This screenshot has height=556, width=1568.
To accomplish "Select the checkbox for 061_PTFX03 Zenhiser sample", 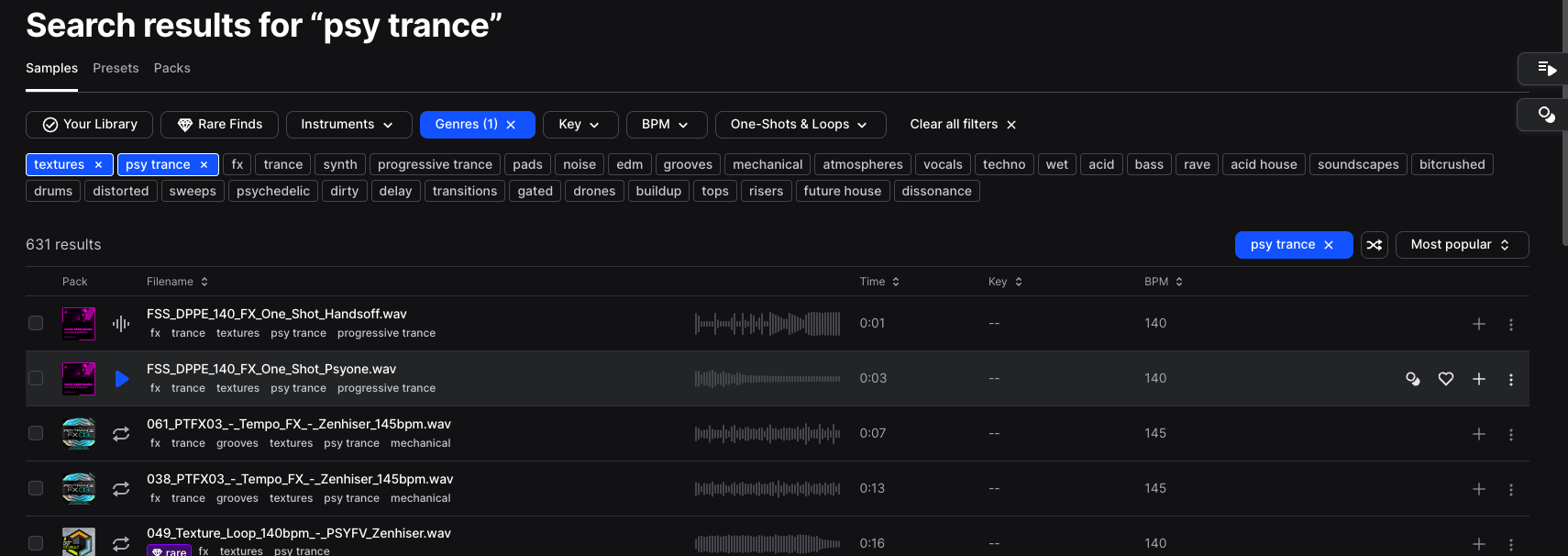I will click(36, 433).
